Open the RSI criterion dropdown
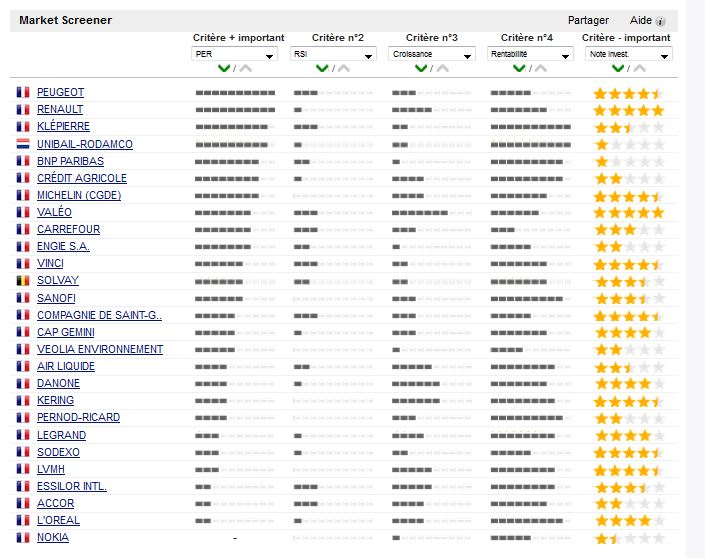This screenshot has height=558, width=705. tap(333, 54)
